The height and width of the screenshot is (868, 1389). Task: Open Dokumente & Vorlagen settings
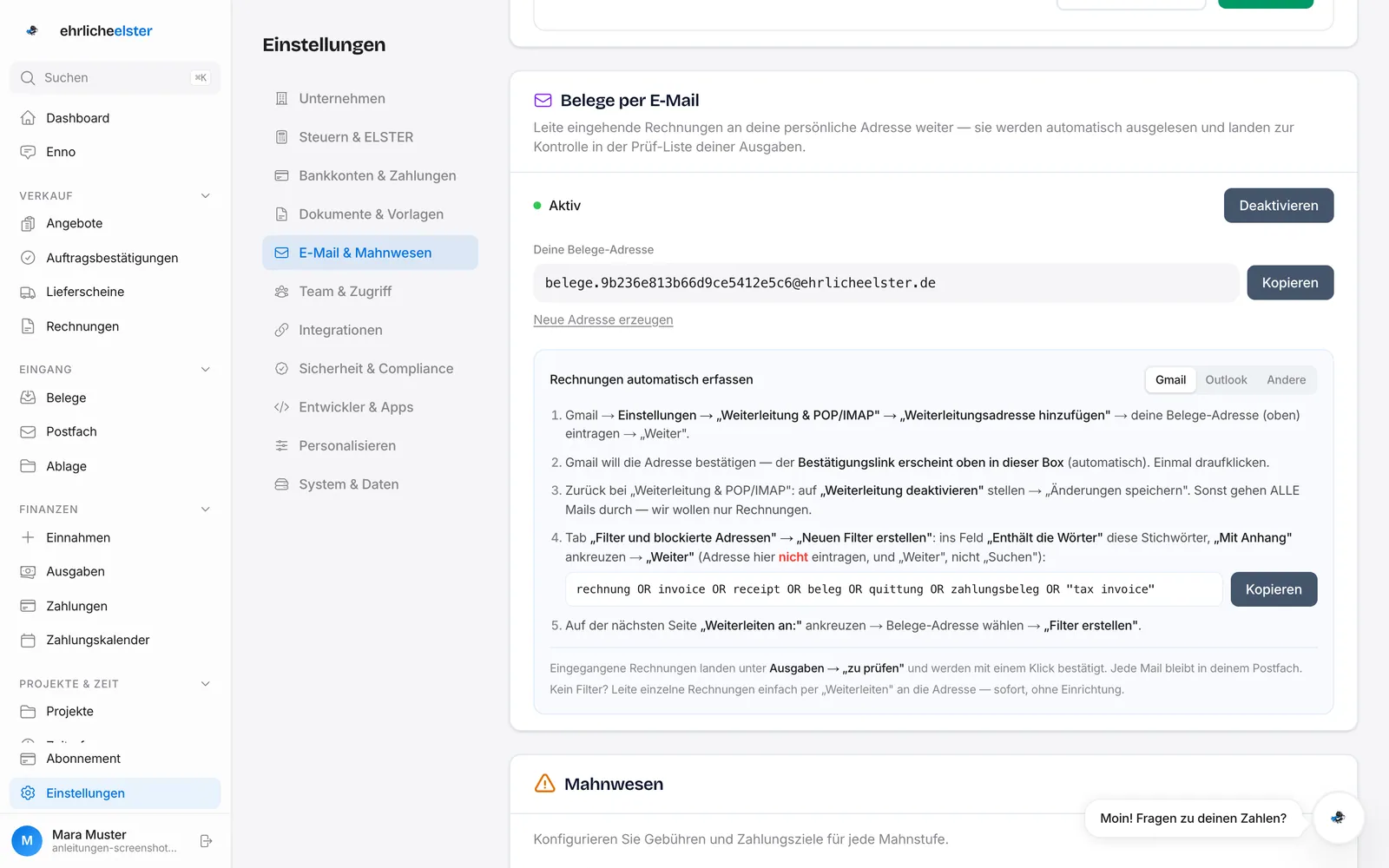370,214
